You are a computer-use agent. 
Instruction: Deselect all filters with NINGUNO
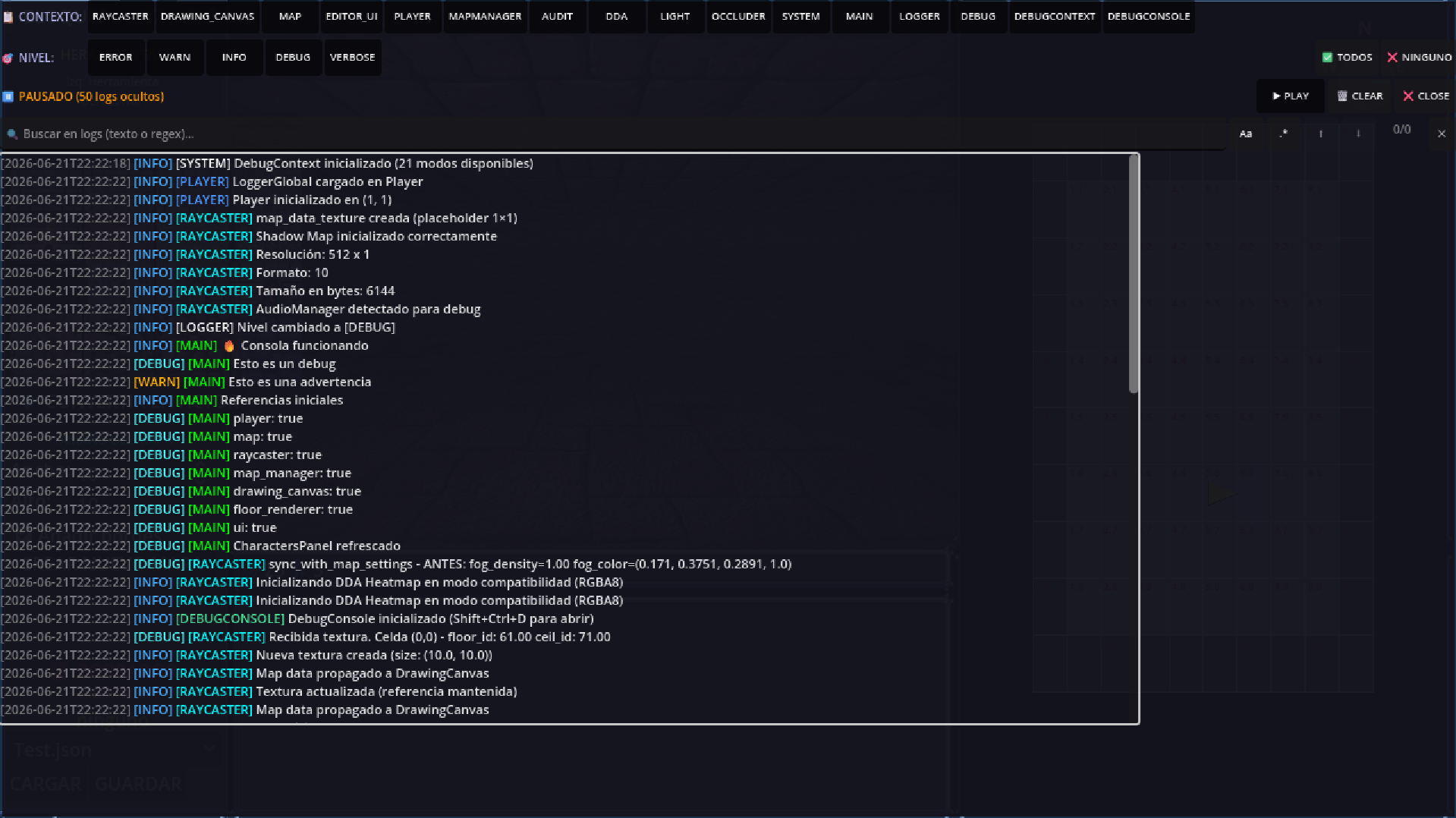[1420, 58]
